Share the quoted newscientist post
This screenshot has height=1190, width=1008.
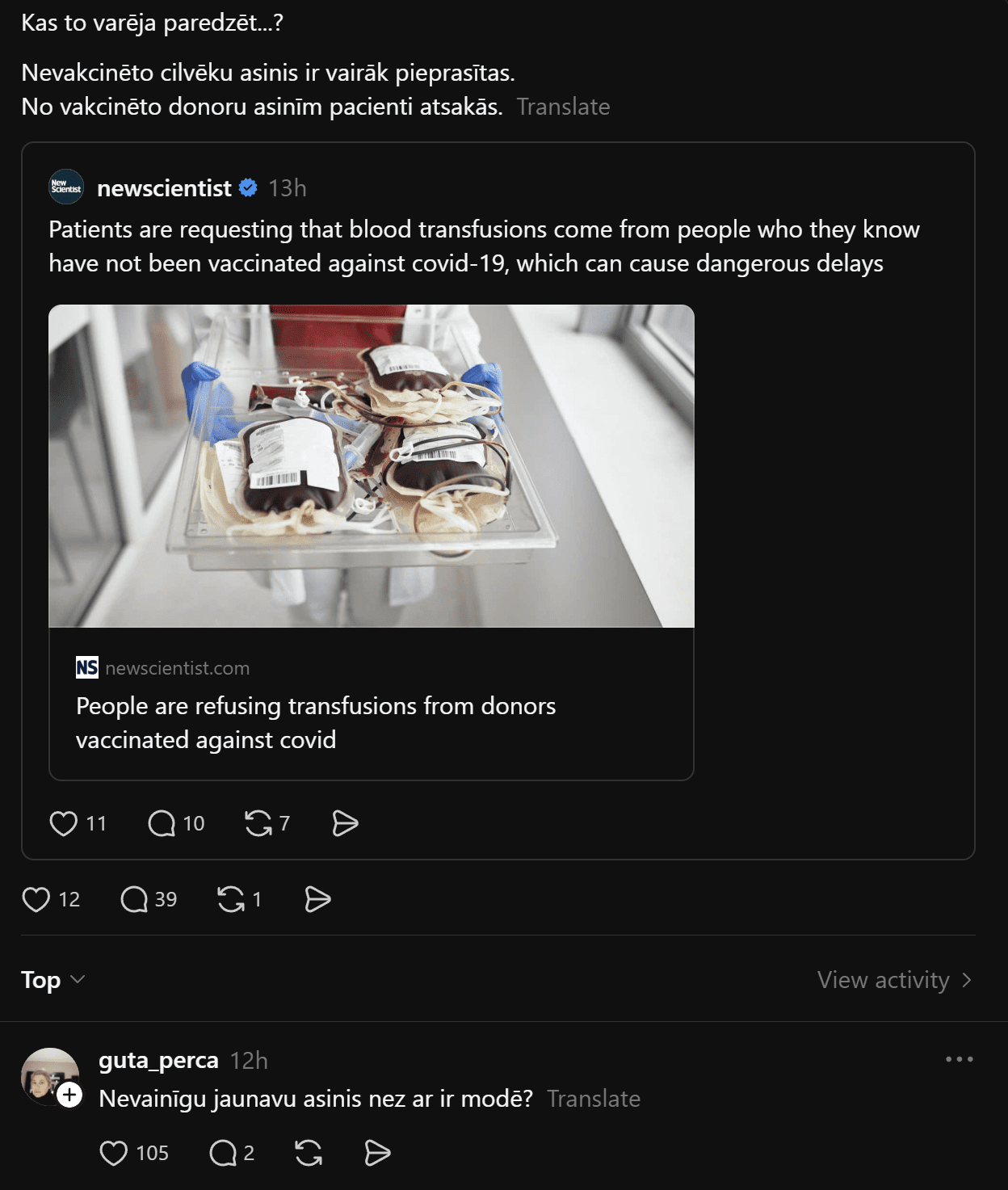pos(345,823)
